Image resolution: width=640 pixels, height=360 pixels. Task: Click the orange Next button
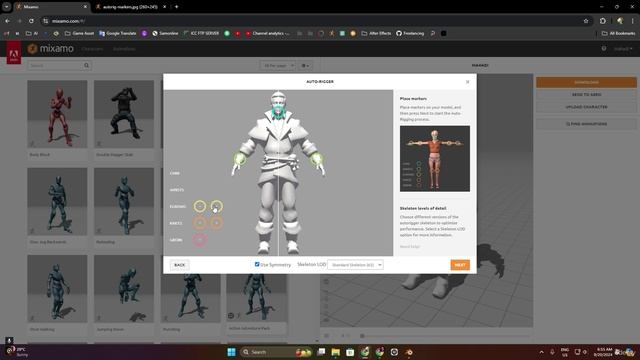(460, 265)
